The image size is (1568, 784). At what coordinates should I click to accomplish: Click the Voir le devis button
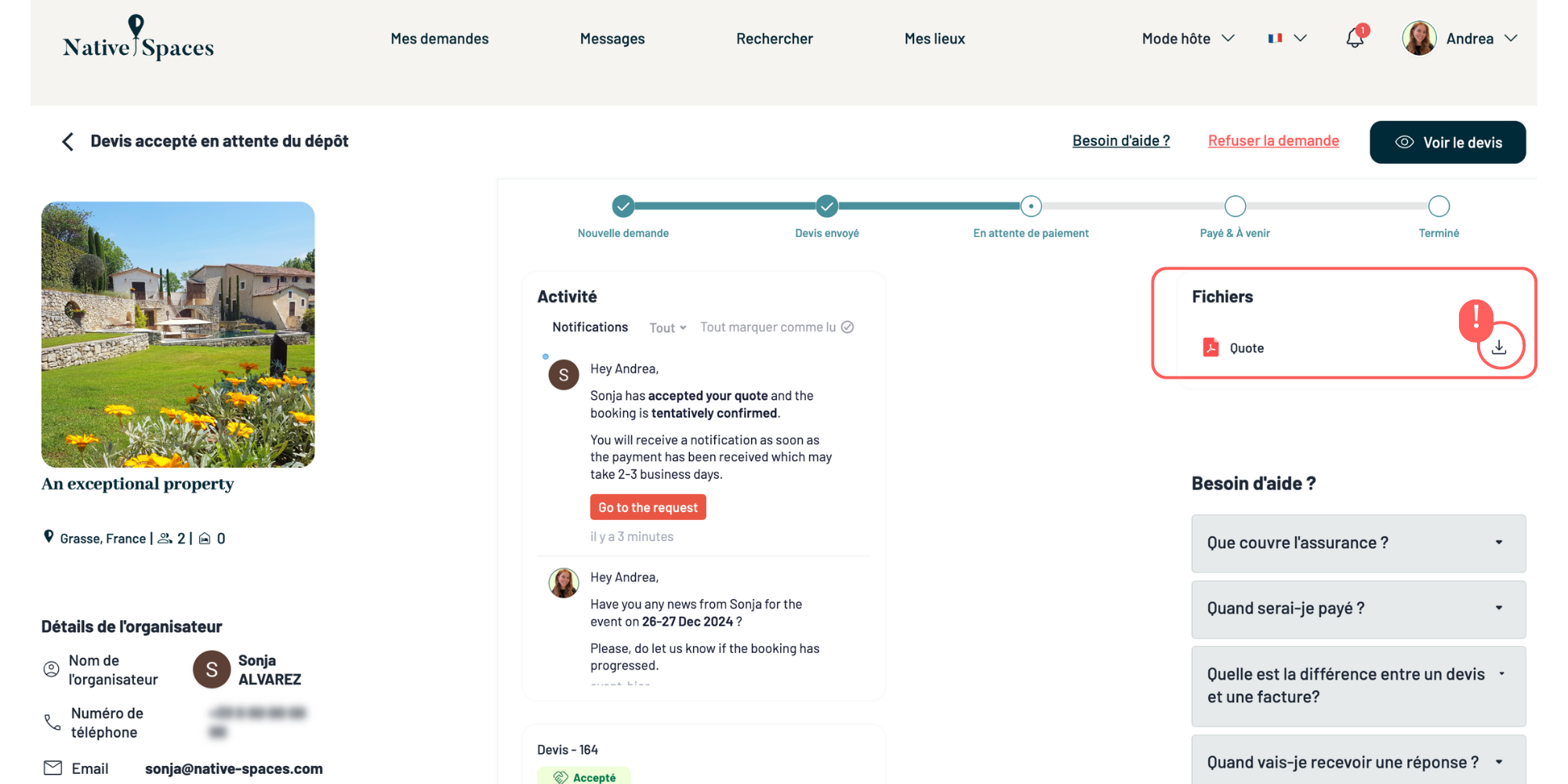(x=1447, y=143)
